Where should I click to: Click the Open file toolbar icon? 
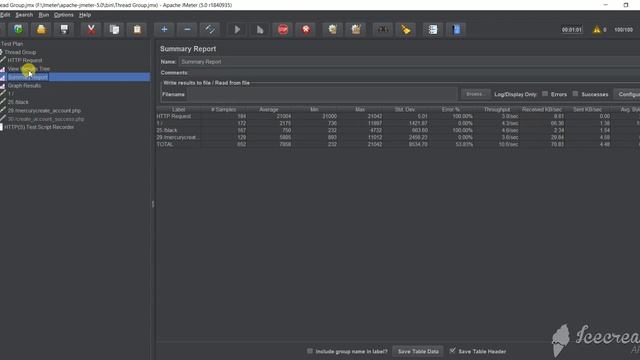41,29
